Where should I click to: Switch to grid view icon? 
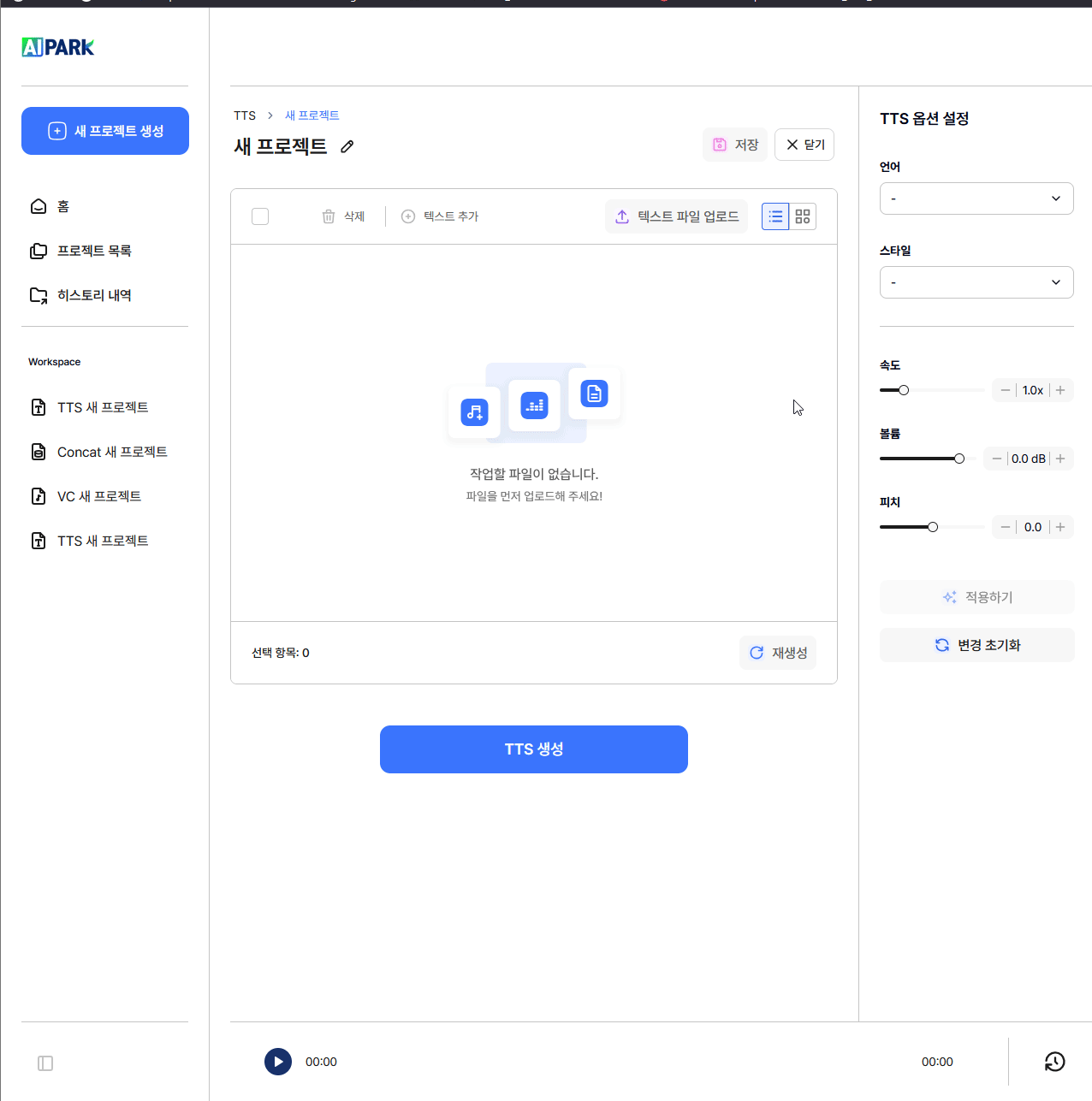click(x=803, y=216)
